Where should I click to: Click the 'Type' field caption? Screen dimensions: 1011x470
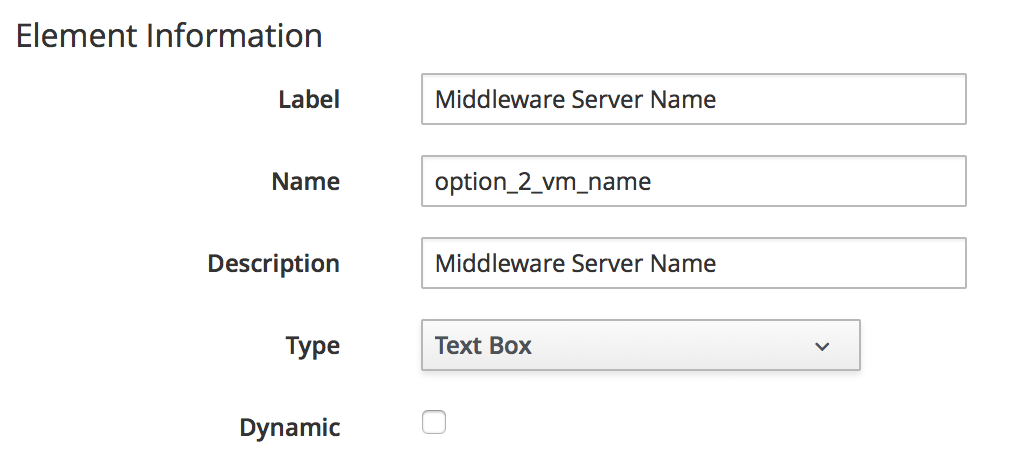pyautogui.click(x=312, y=346)
